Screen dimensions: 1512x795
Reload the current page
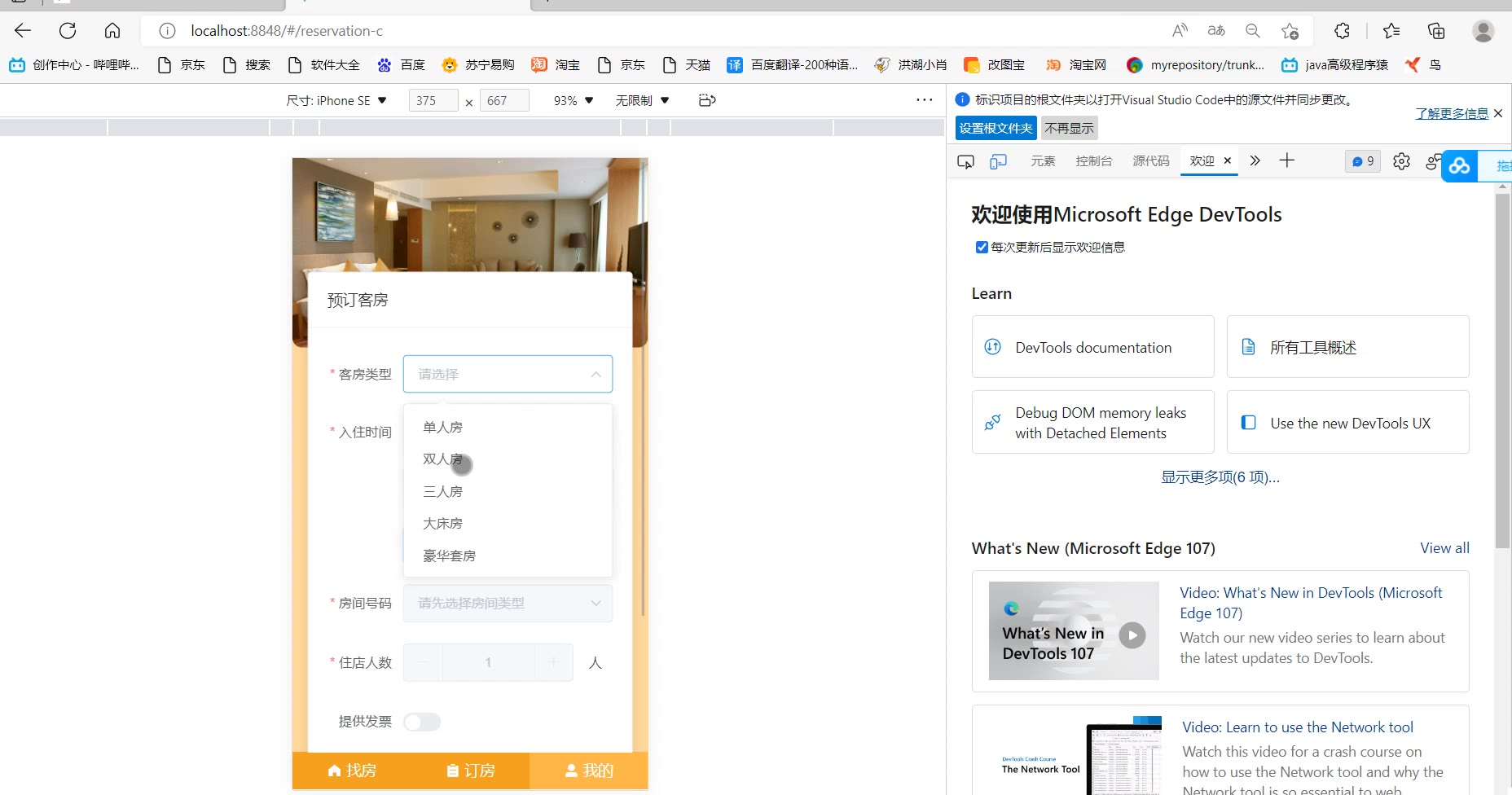(68, 31)
